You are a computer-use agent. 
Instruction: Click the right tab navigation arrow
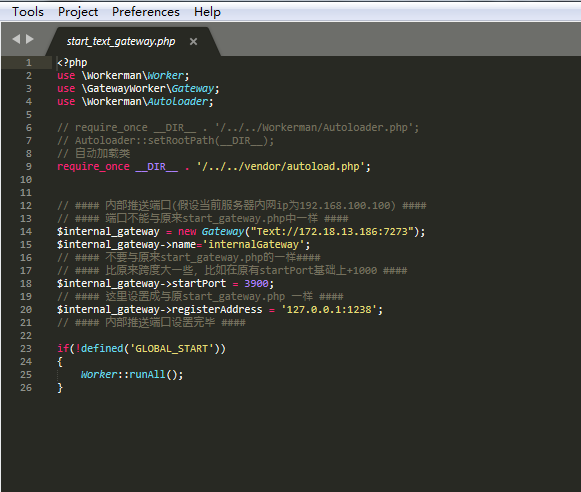(30, 39)
